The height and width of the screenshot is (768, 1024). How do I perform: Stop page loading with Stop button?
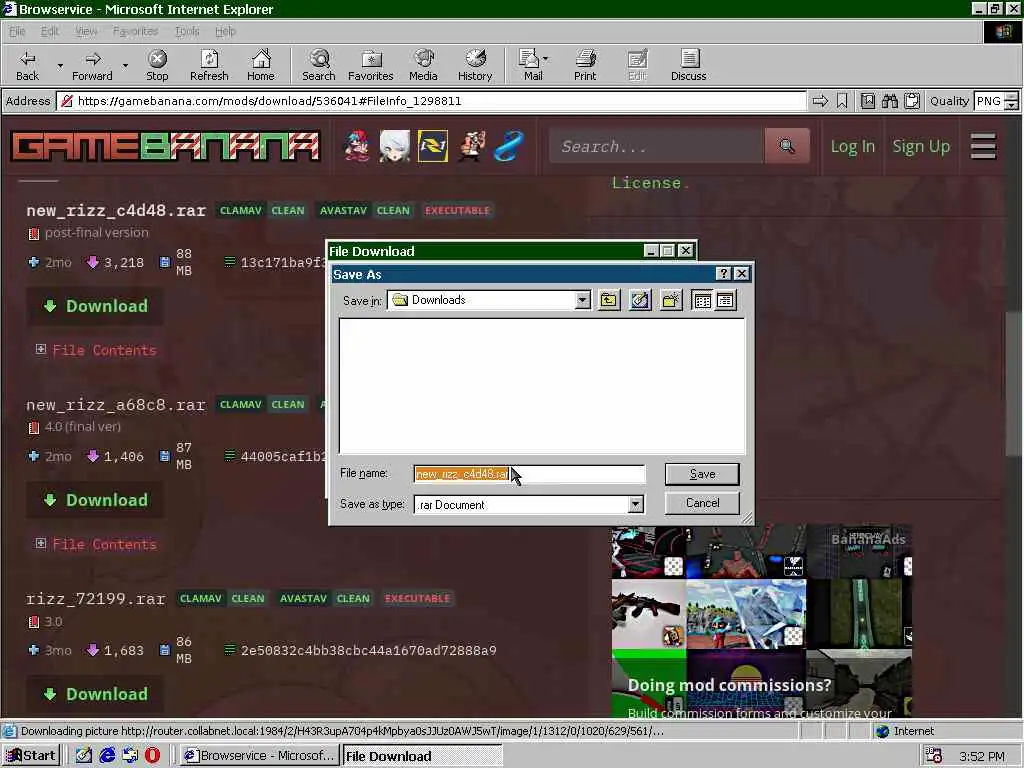(x=157, y=65)
